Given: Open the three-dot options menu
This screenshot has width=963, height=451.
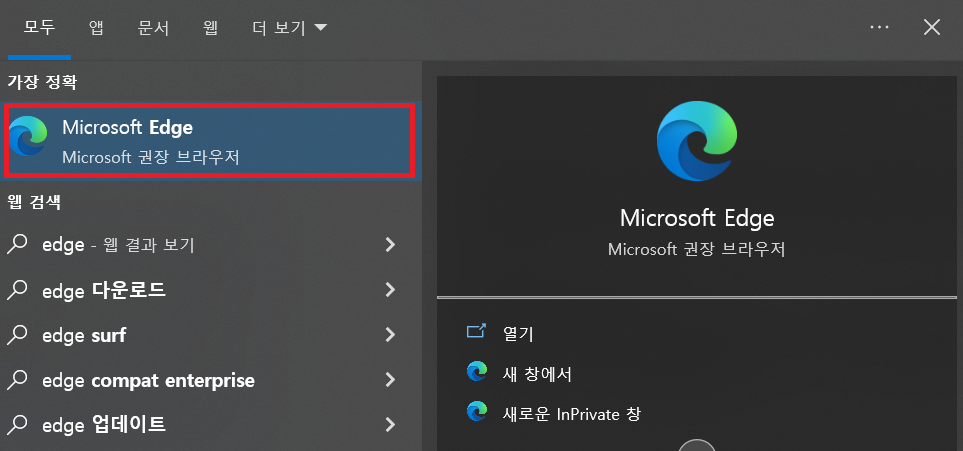Looking at the screenshot, I should [x=879, y=28].
